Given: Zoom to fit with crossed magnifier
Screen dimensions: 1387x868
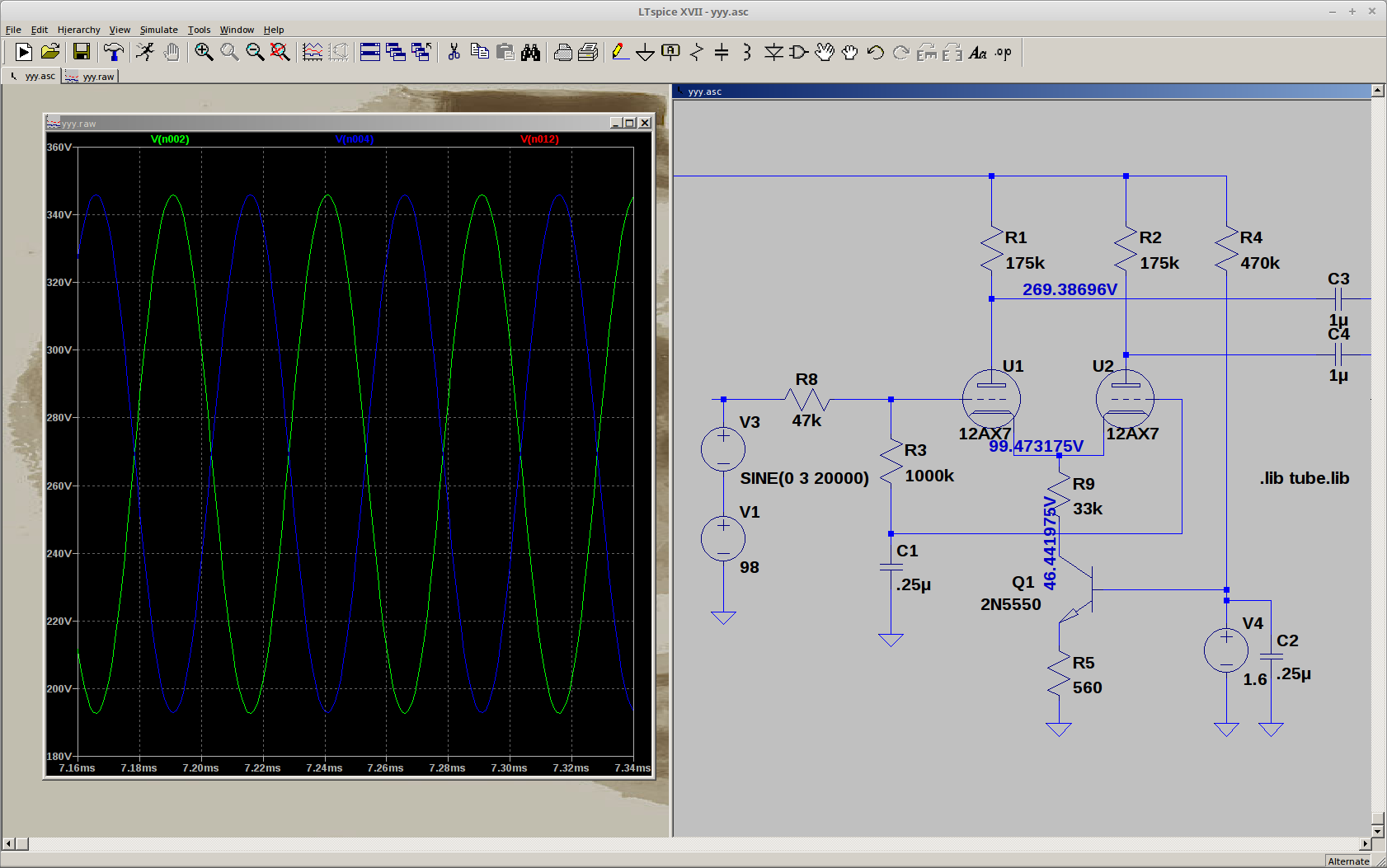Looking at the screenshot, I should [x=280, y=52].
